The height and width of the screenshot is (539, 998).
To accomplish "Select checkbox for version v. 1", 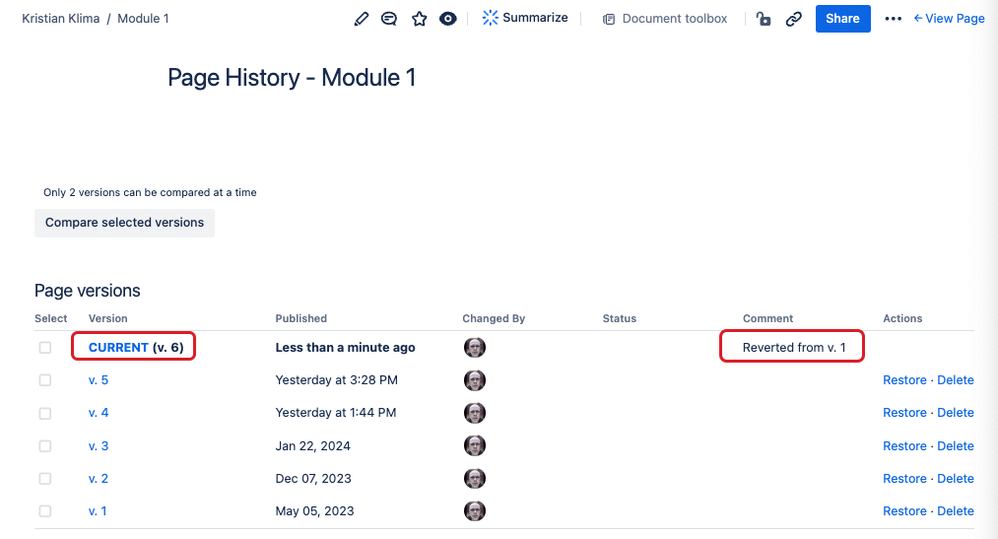I will tap(45, 511).
